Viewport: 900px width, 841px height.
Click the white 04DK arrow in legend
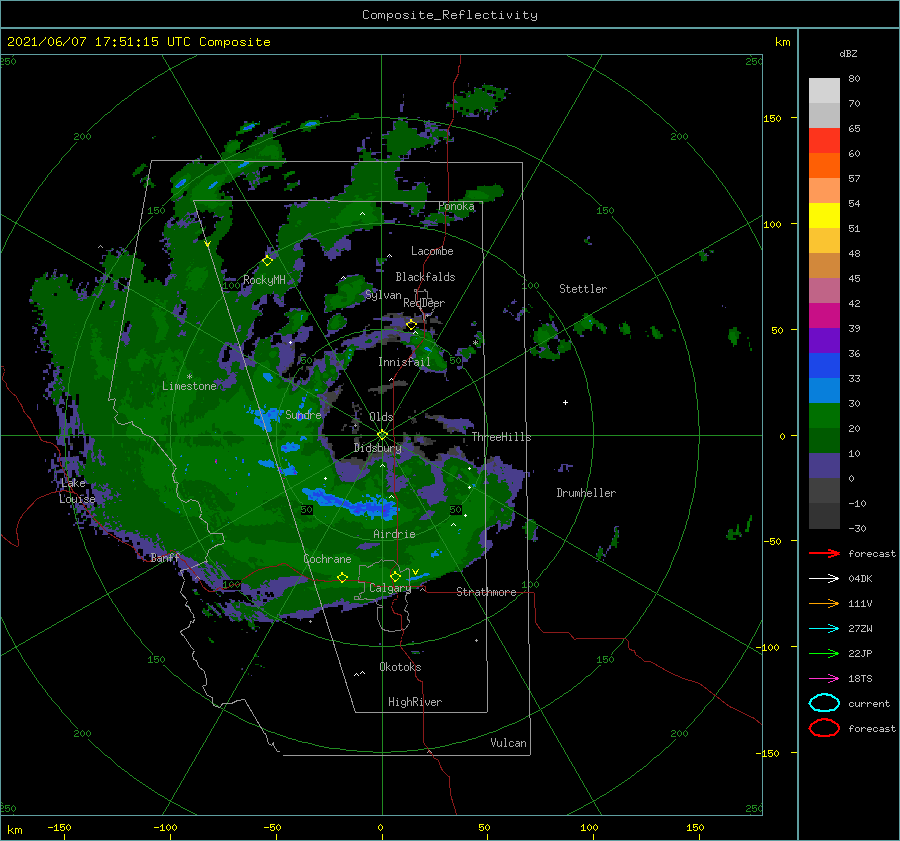pyautogui.click(x=825, y=578)
